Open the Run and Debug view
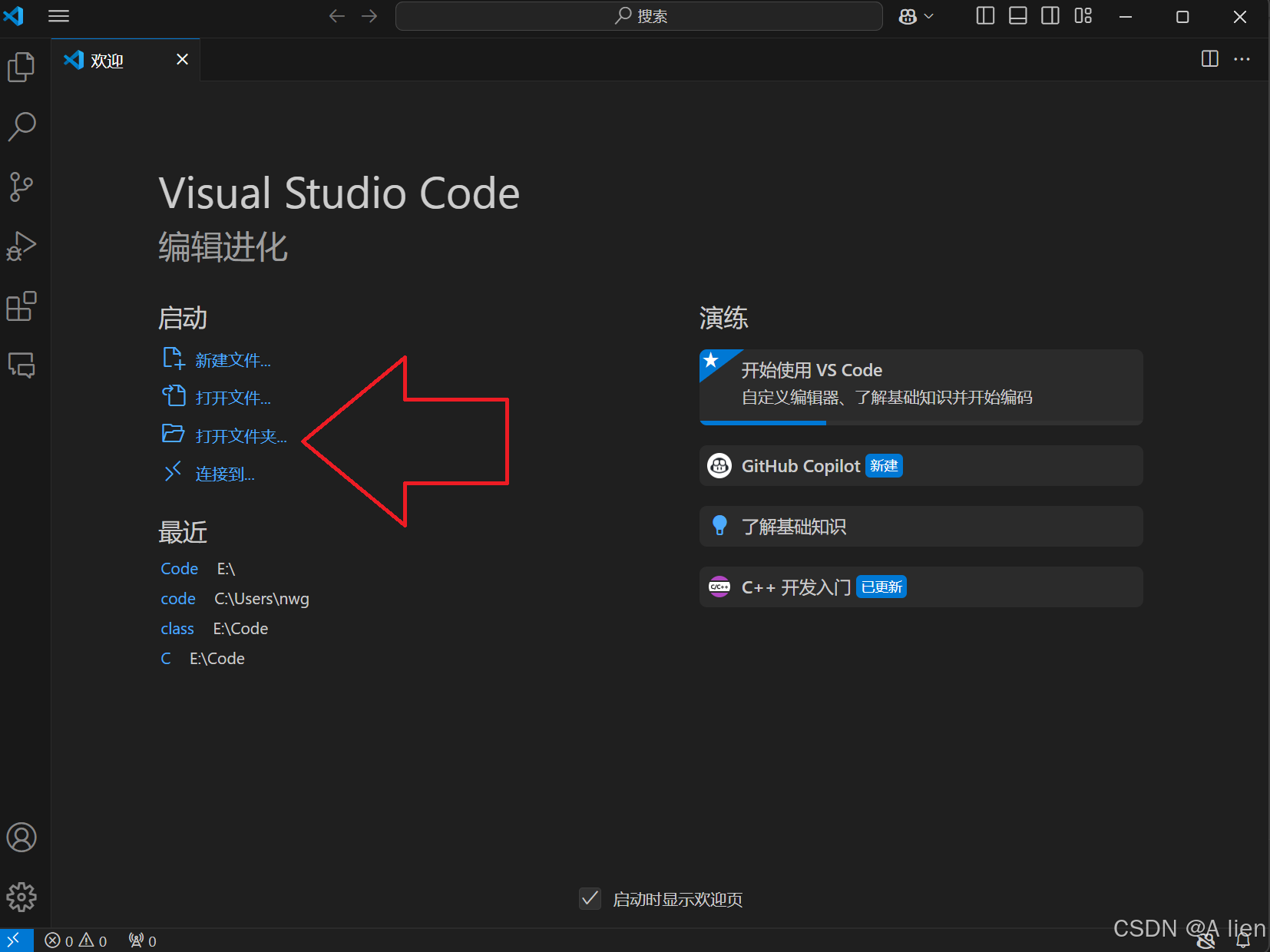Viewport: 1270px width, 952px height. (21, 246)
